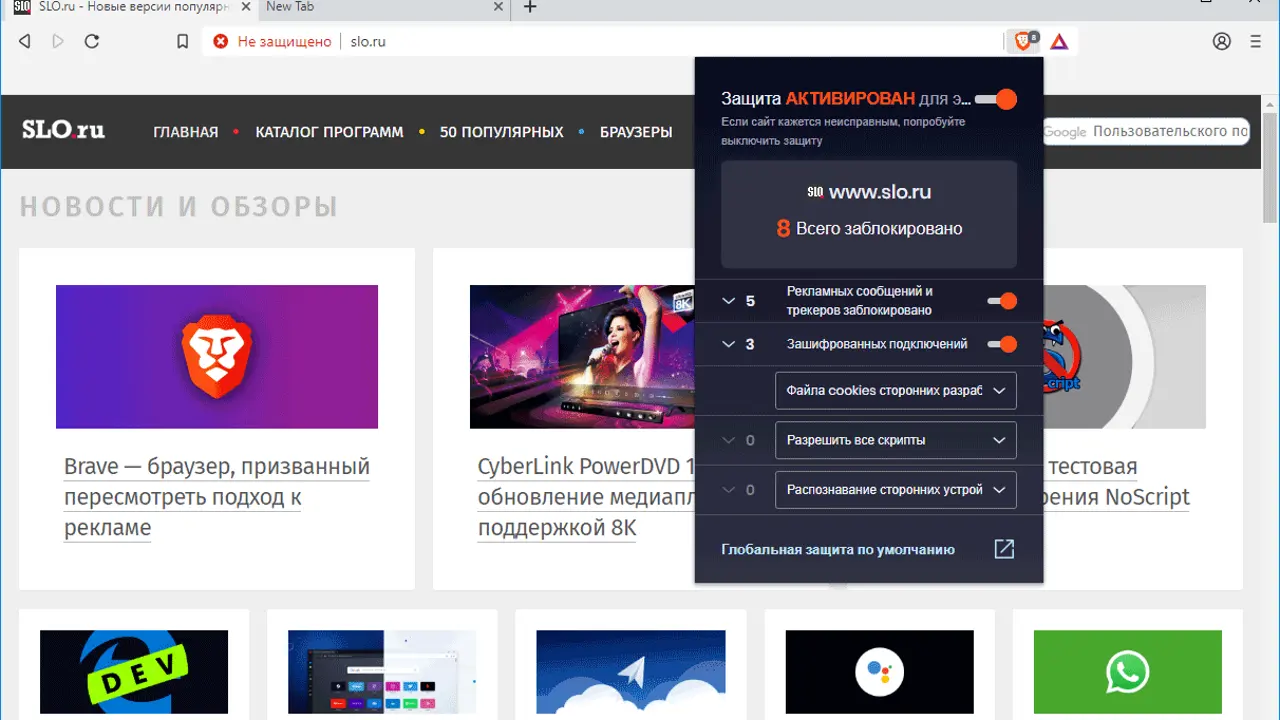Open third-party cookies dropdown
The width and height of the screenshot is (1280, 720).
pos(895,391)
